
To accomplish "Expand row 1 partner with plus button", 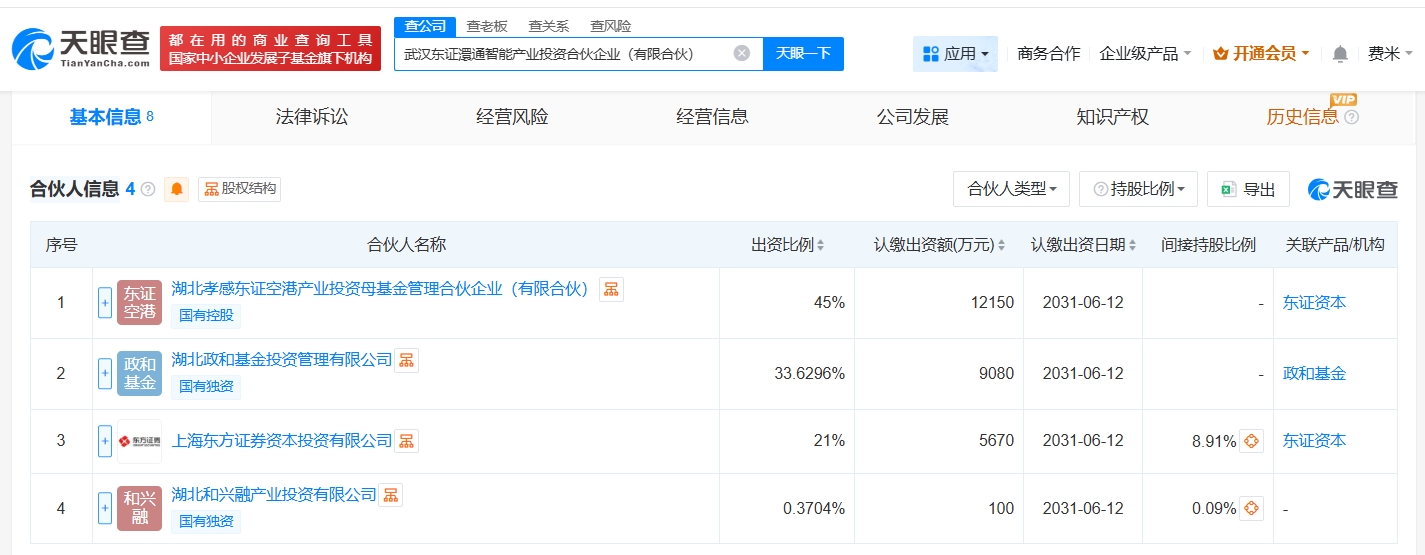I will click(105, 303).
